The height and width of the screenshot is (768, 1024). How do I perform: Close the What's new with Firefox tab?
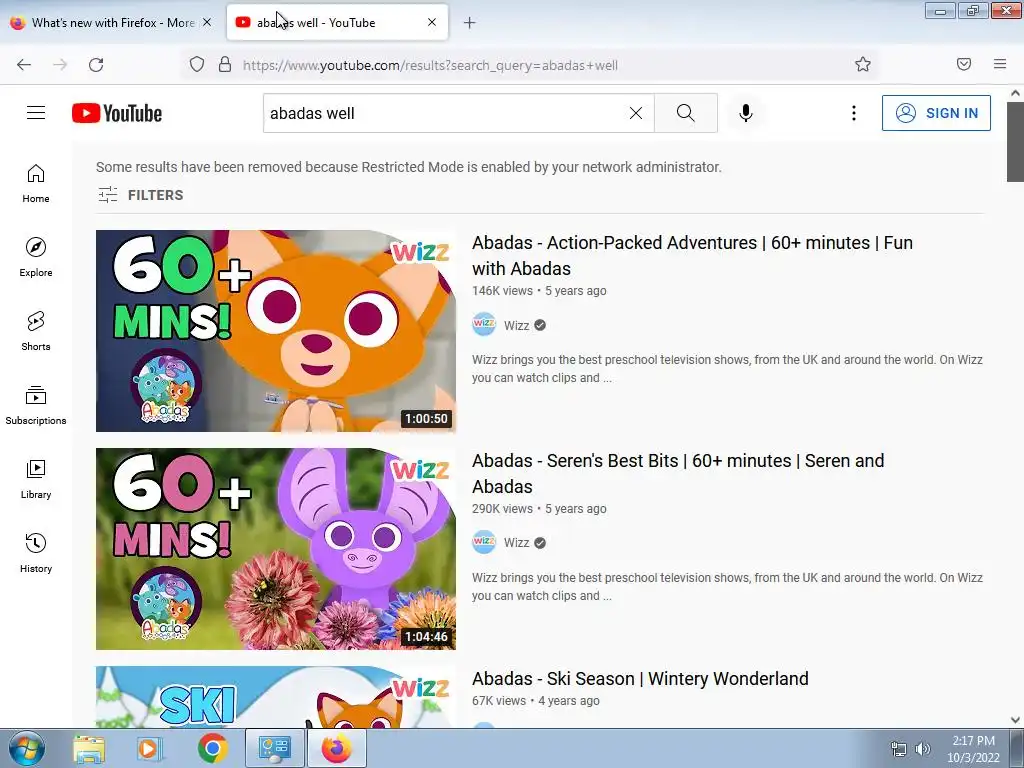pos(207,22)
